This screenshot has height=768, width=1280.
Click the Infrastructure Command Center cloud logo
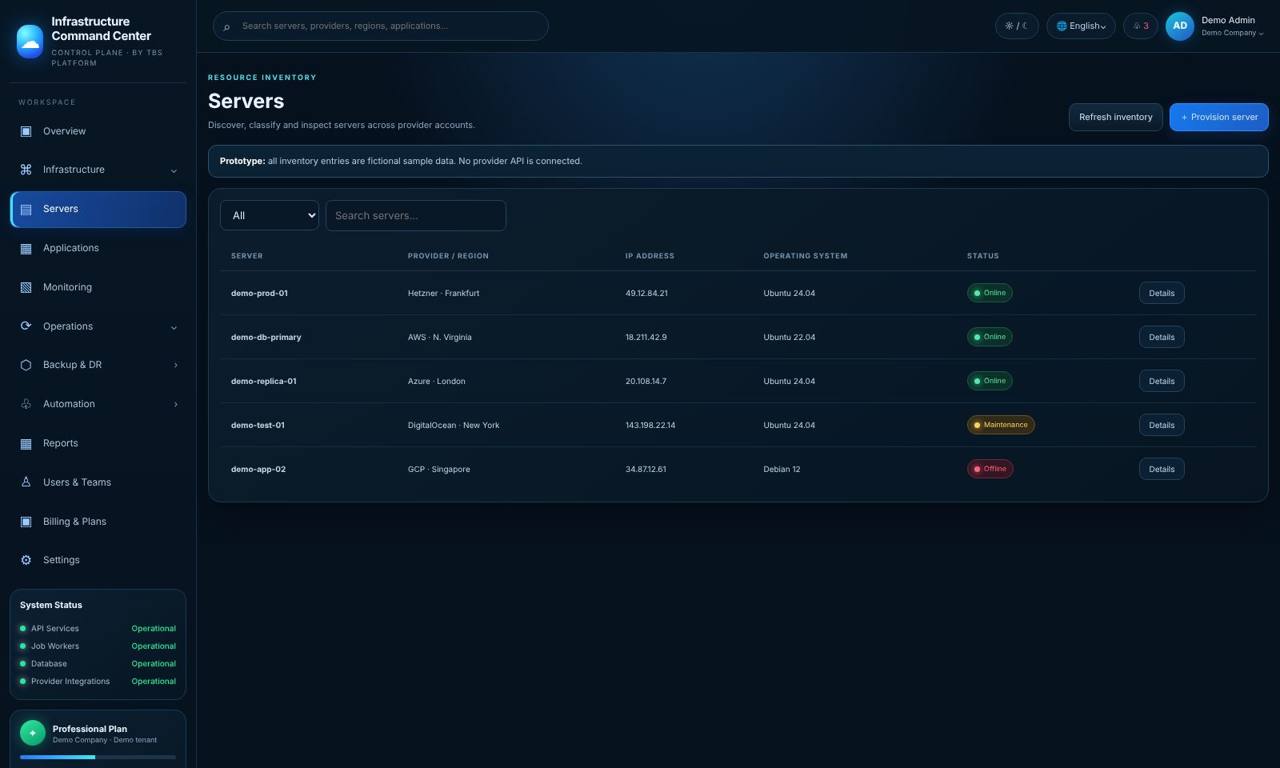point(30,41)
